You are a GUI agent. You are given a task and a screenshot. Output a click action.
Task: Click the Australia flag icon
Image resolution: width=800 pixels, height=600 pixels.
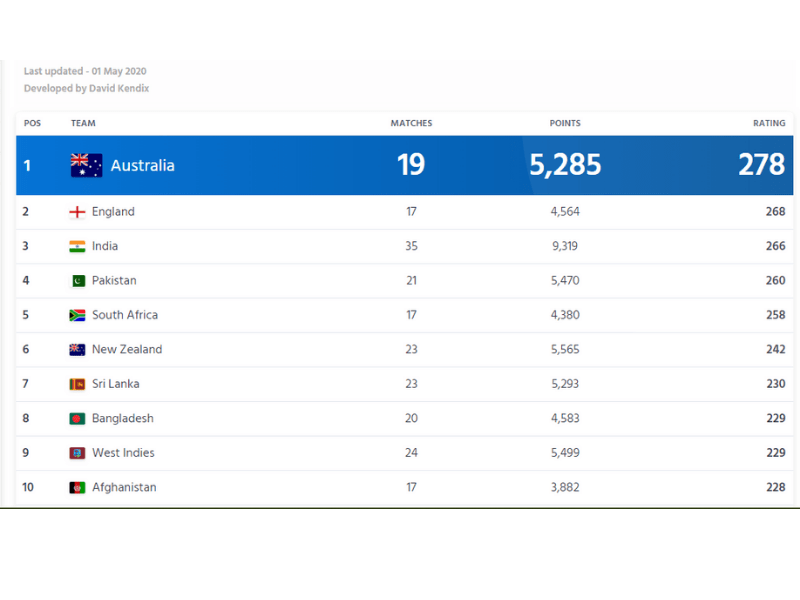(86, 165)
